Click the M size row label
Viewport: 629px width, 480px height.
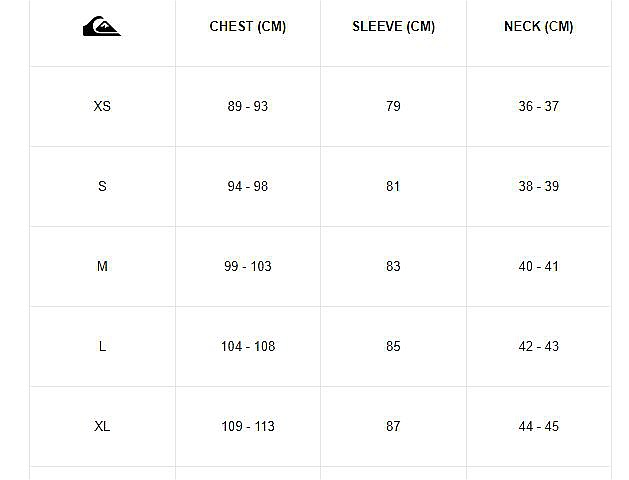tap(102, 266)
